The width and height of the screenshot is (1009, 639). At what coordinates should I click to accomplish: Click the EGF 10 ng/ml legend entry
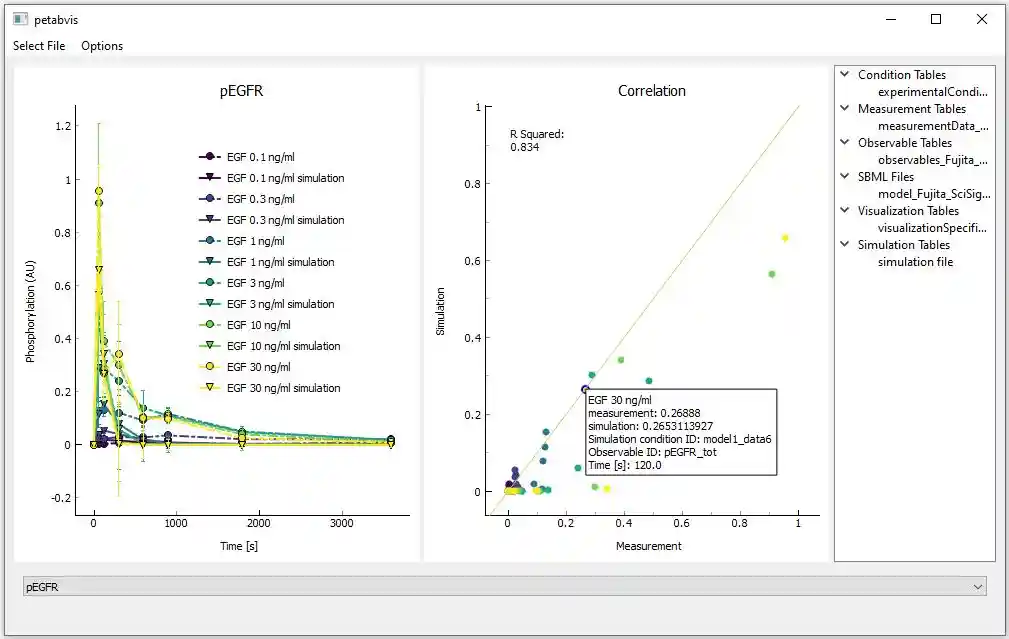(x=245, y=325)
